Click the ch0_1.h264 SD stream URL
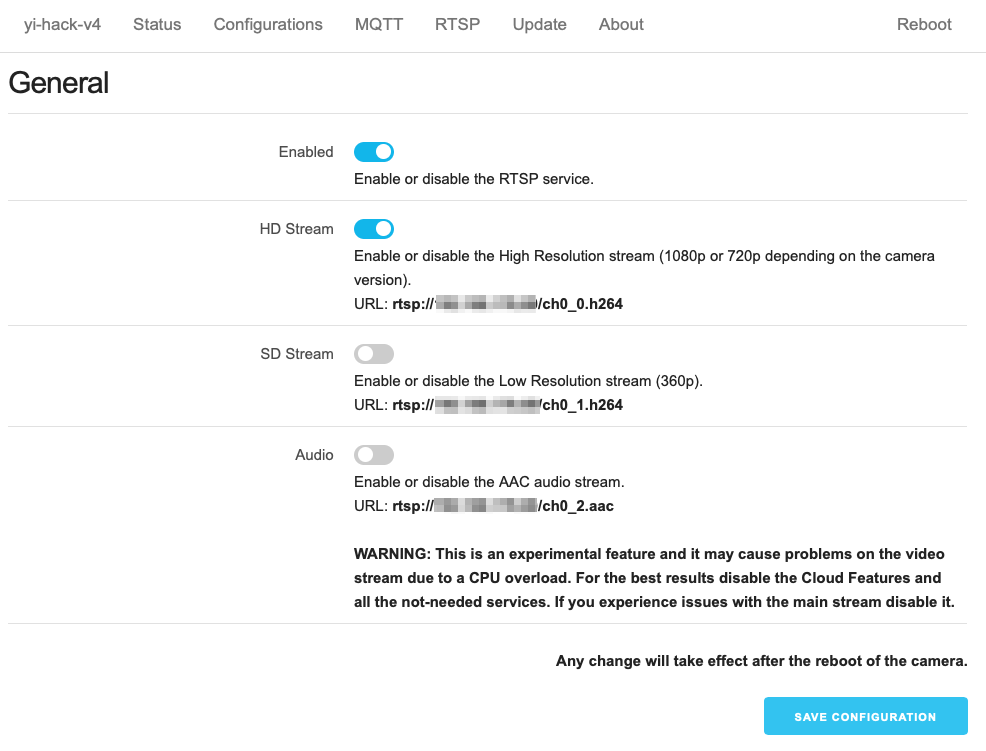The height and width of the screenshot is (751, 986). coord(508,405)
